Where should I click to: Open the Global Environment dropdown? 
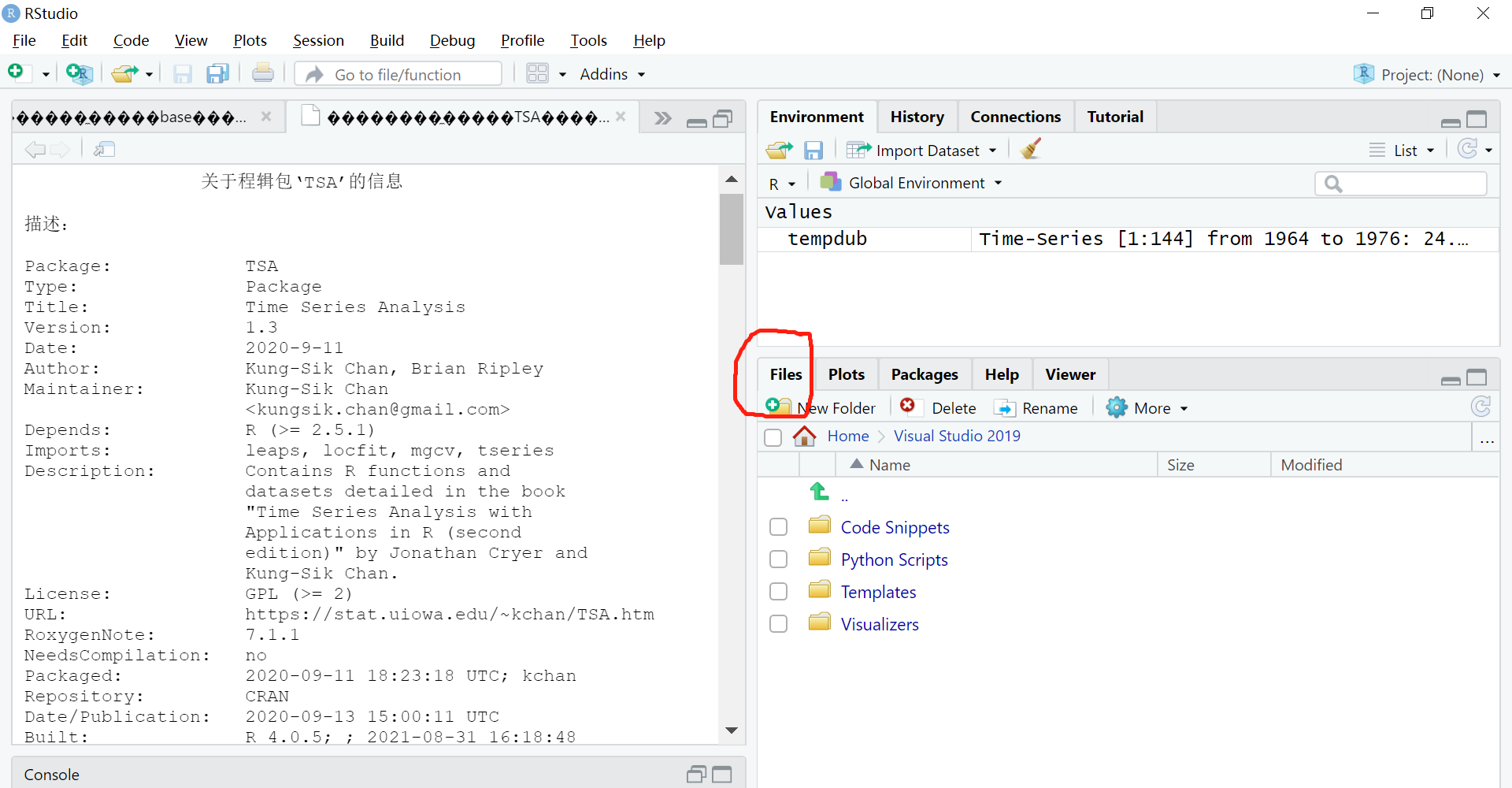[911, 183]
